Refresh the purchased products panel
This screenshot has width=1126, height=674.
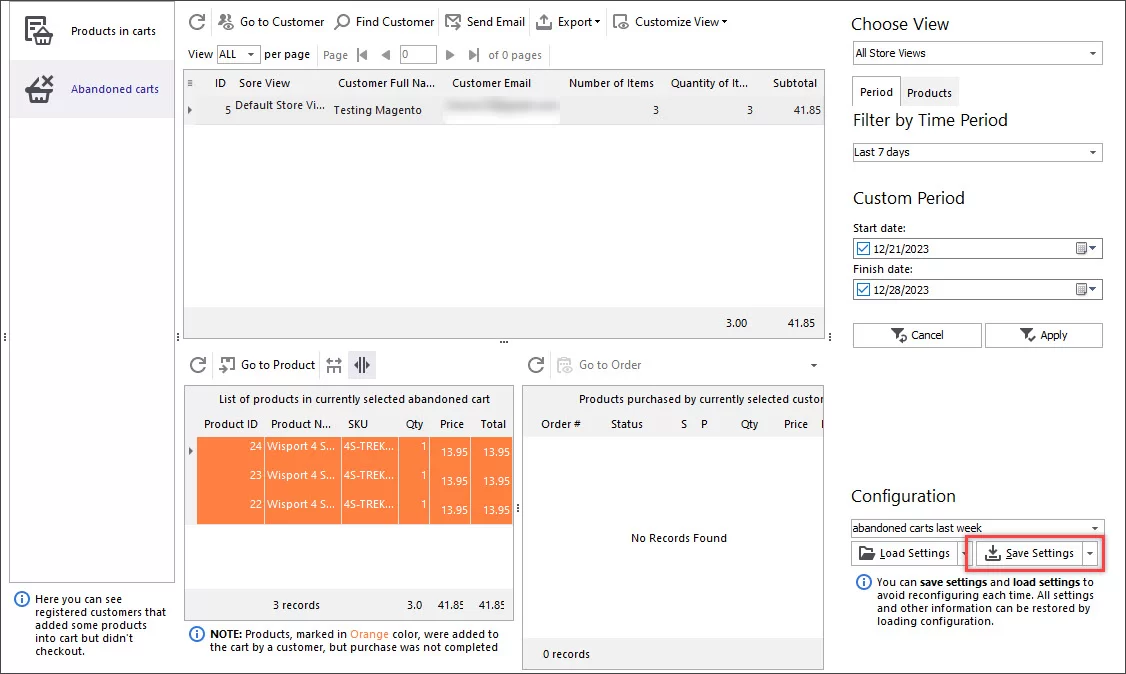coord(536,365)
